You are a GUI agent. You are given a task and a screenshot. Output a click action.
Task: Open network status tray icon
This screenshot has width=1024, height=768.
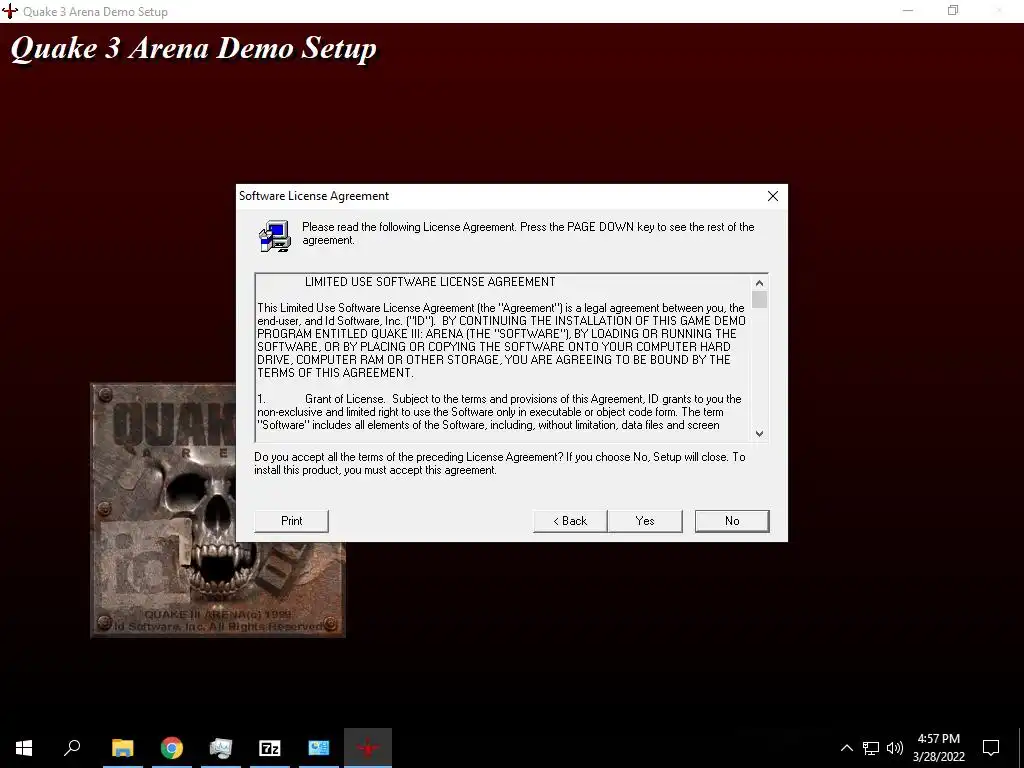(871, 748)
